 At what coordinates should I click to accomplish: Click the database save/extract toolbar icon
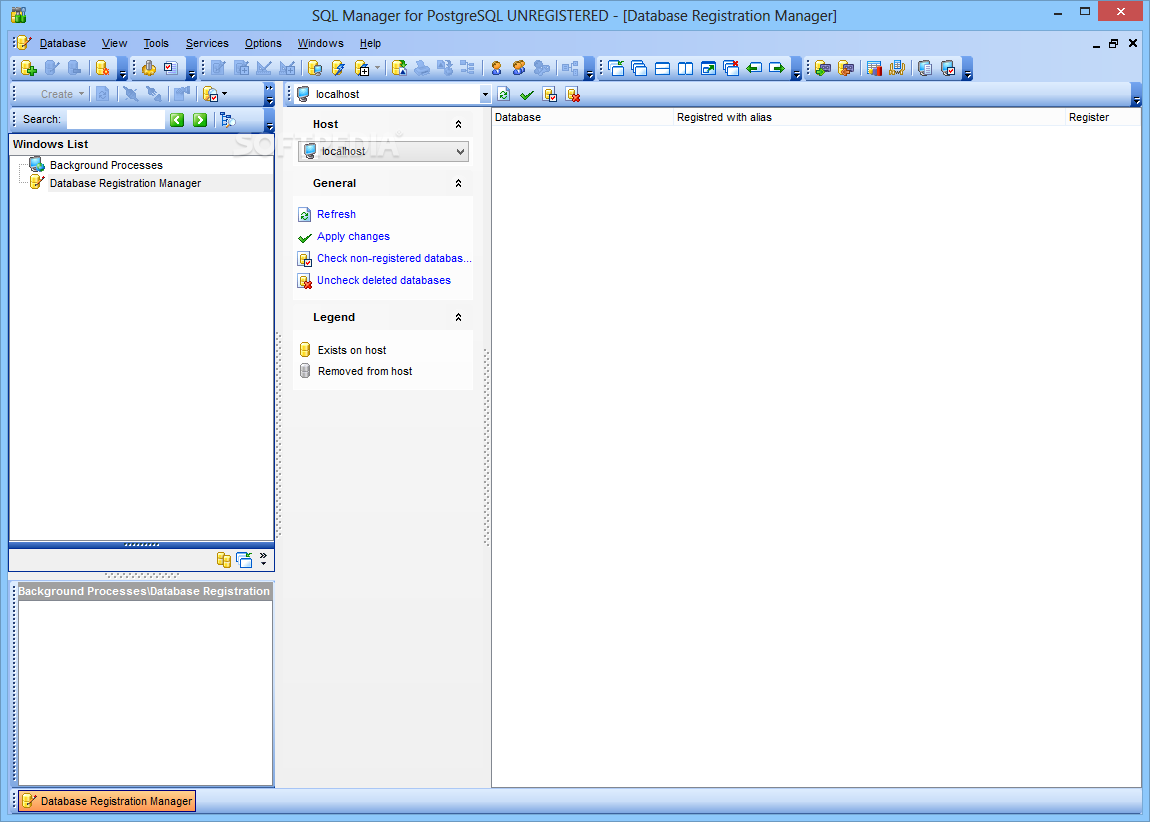pyautogui.click(x=400, y=68)
